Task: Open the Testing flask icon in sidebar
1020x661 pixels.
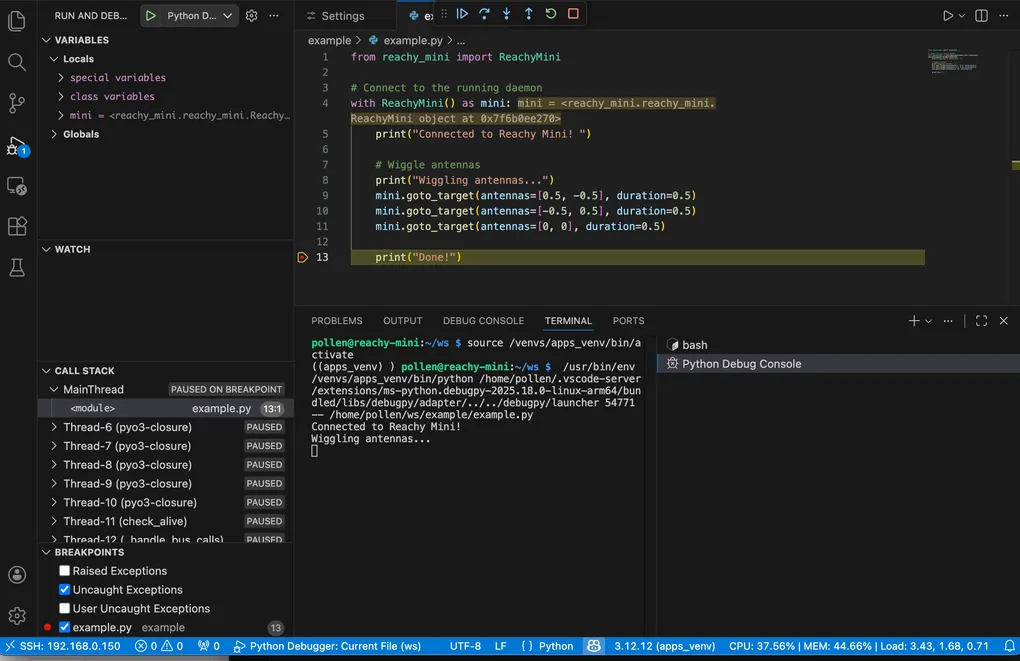Action: coord(17,267)
